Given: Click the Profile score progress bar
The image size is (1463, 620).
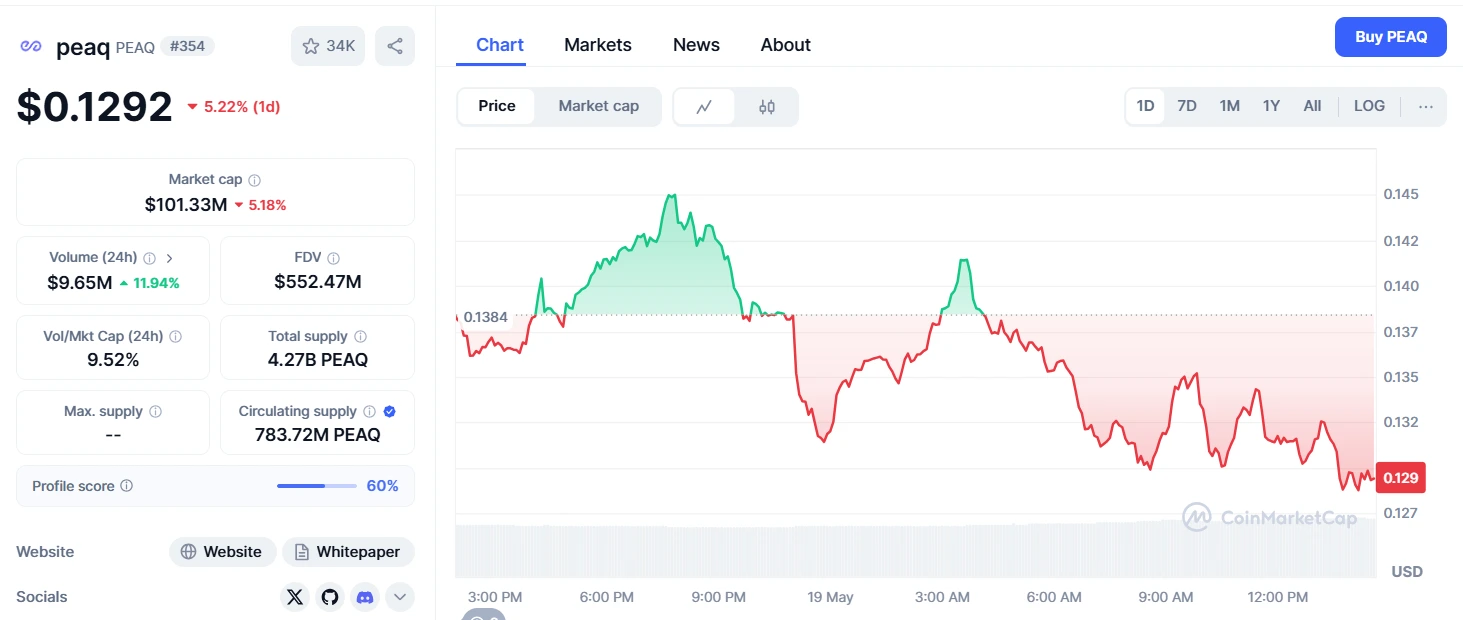Looking at the screenshot, I should (317, 486).
